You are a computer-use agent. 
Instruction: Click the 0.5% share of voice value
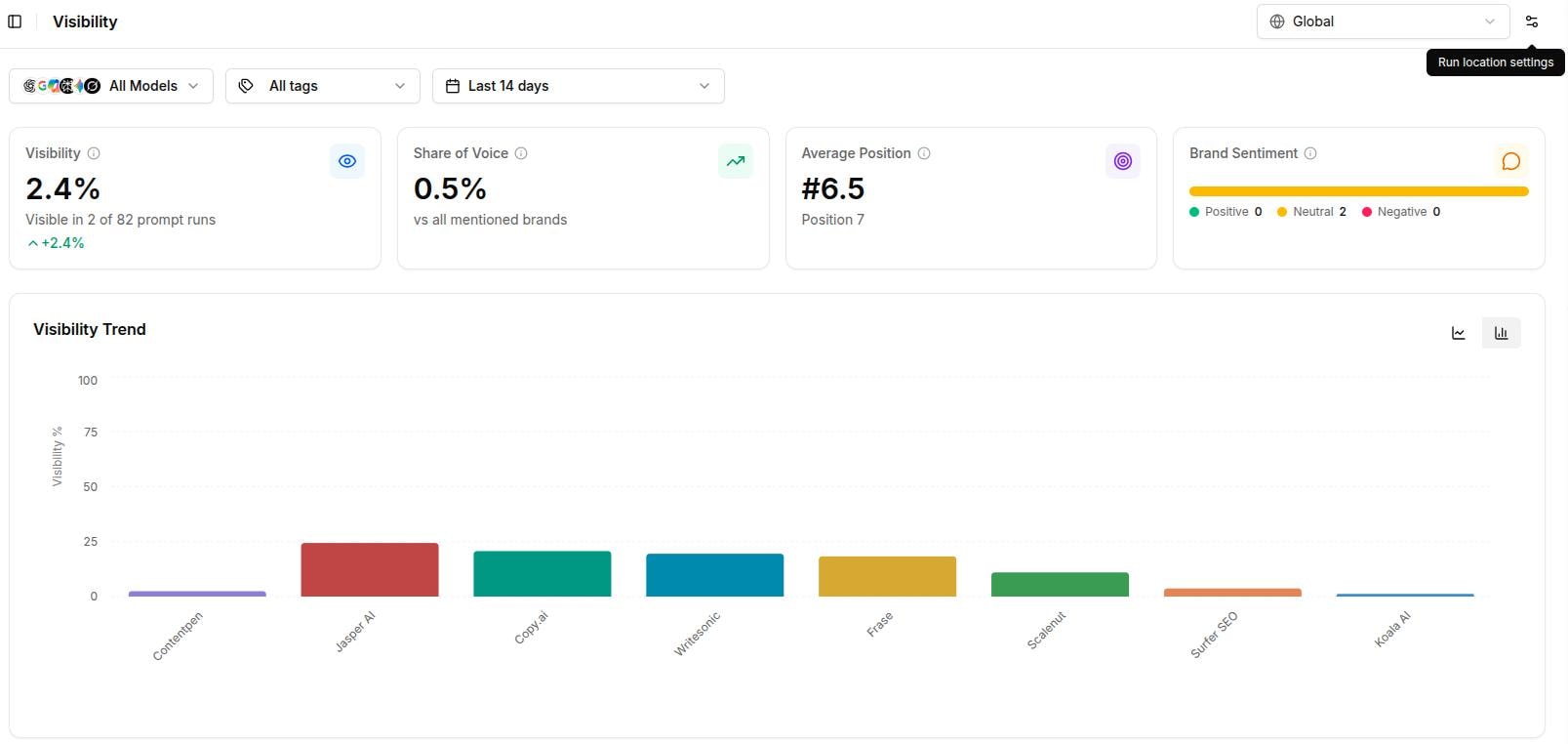[450, 188]
